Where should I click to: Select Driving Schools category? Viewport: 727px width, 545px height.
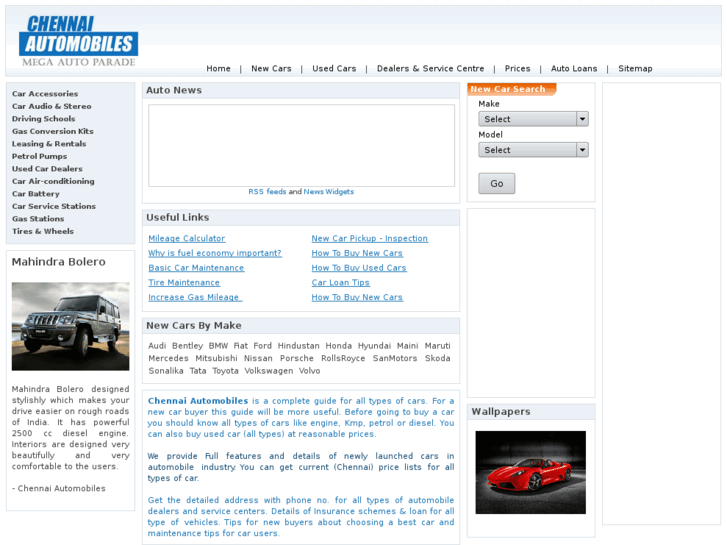44,119
